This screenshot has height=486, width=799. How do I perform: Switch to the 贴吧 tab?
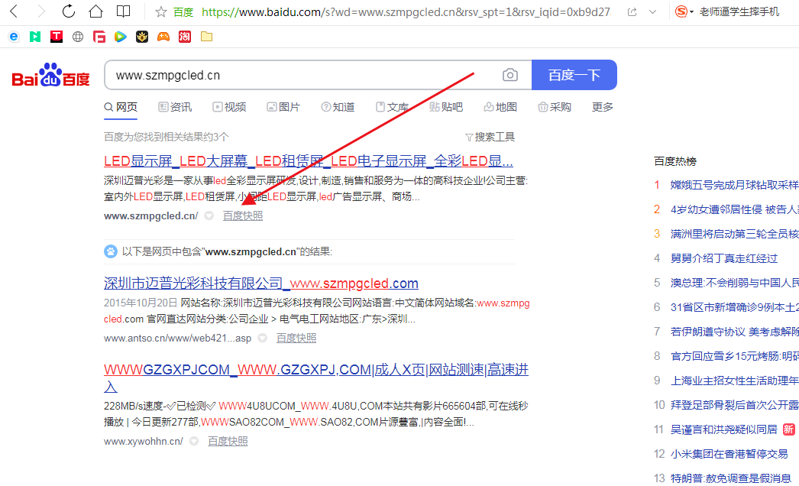446,107
